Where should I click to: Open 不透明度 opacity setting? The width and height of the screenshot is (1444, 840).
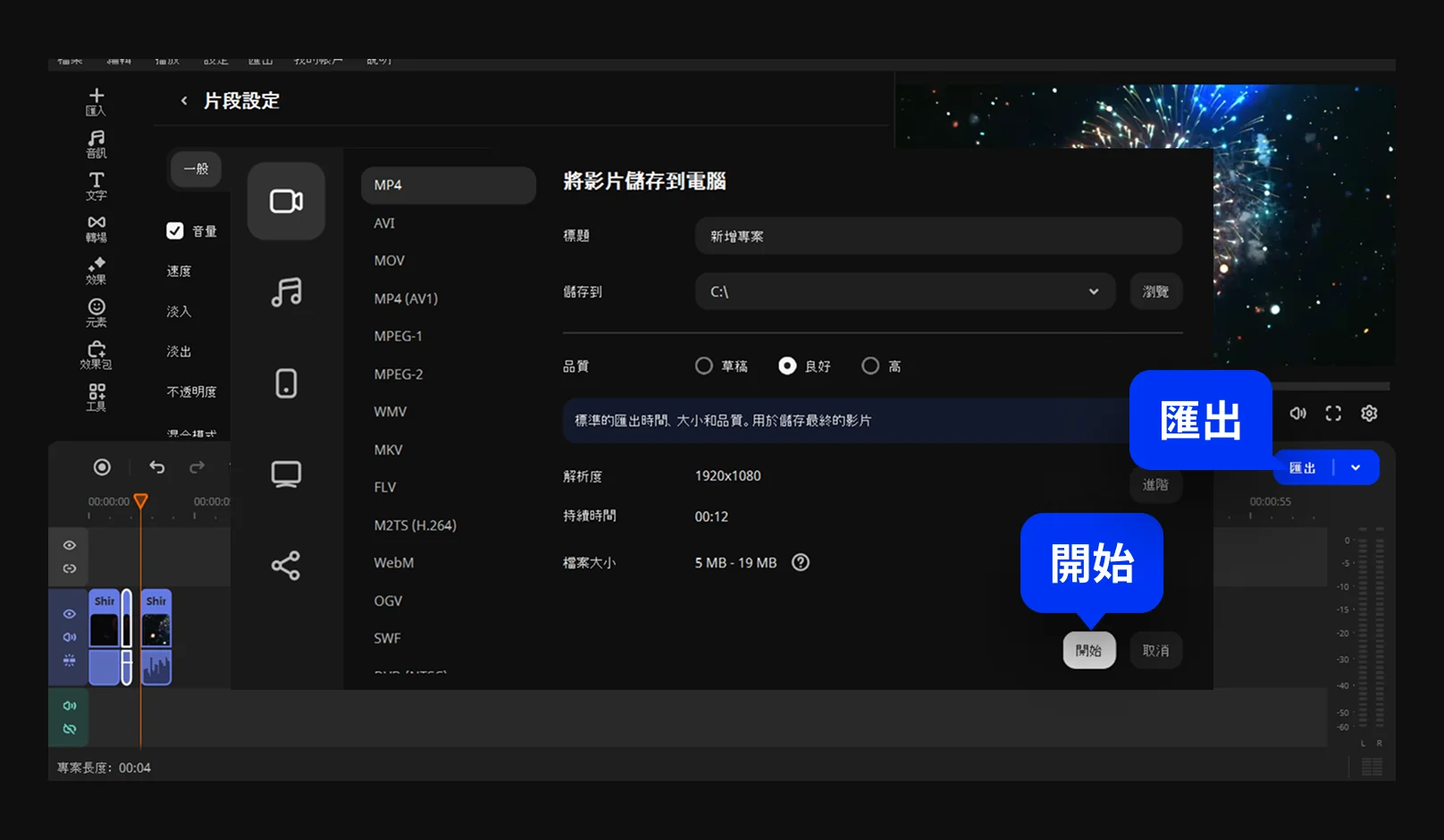coord(191,391)
